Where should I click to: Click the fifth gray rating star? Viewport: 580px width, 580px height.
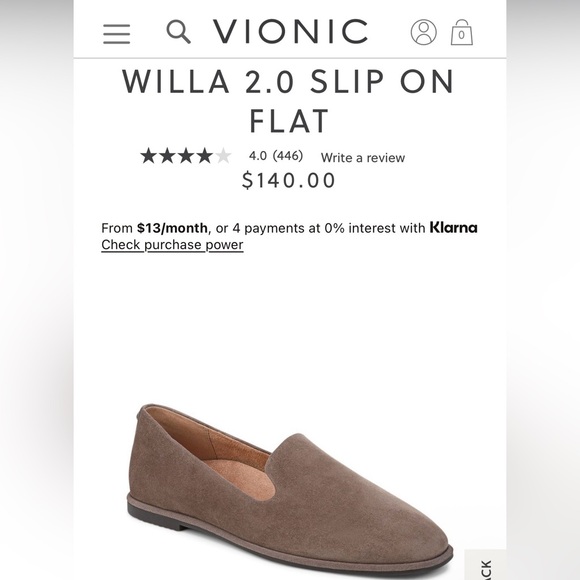click(223, 156)
